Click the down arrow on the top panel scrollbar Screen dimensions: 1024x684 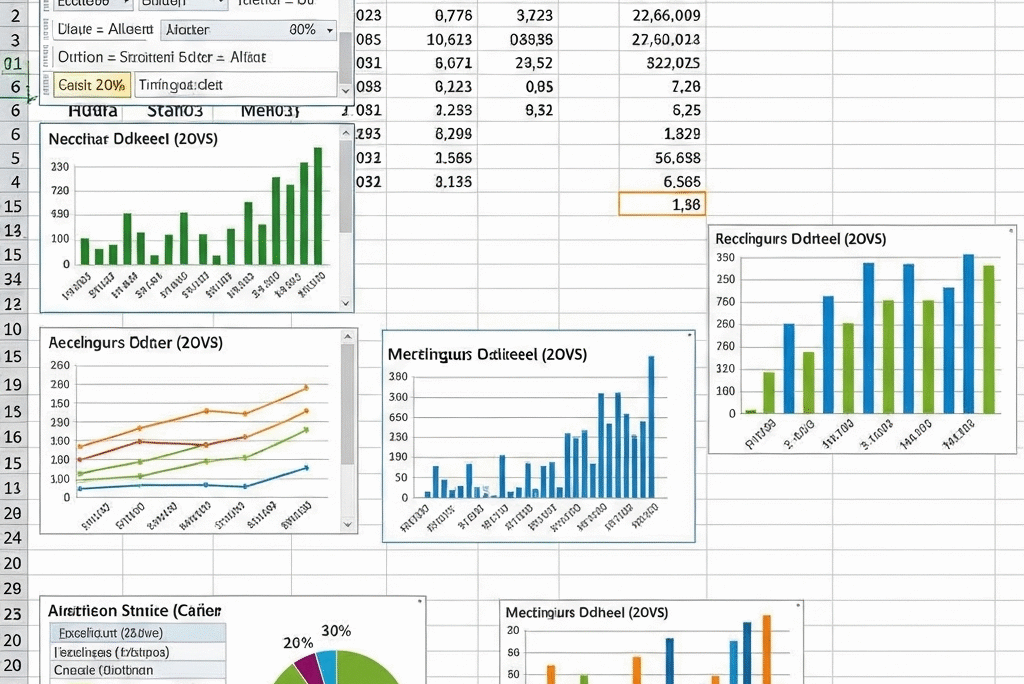346,91
